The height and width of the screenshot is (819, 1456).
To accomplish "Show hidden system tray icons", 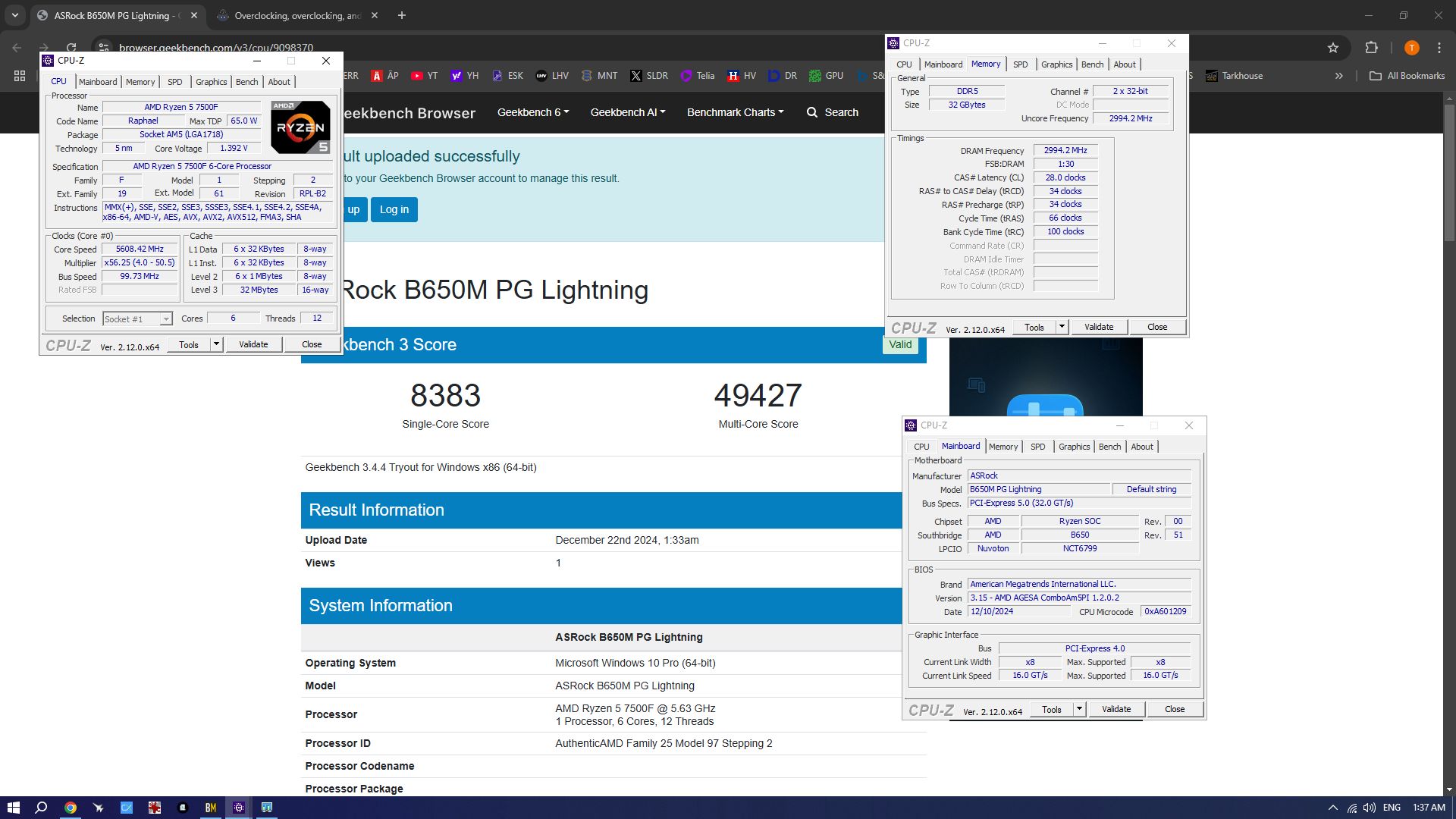I will point(1332,808).
